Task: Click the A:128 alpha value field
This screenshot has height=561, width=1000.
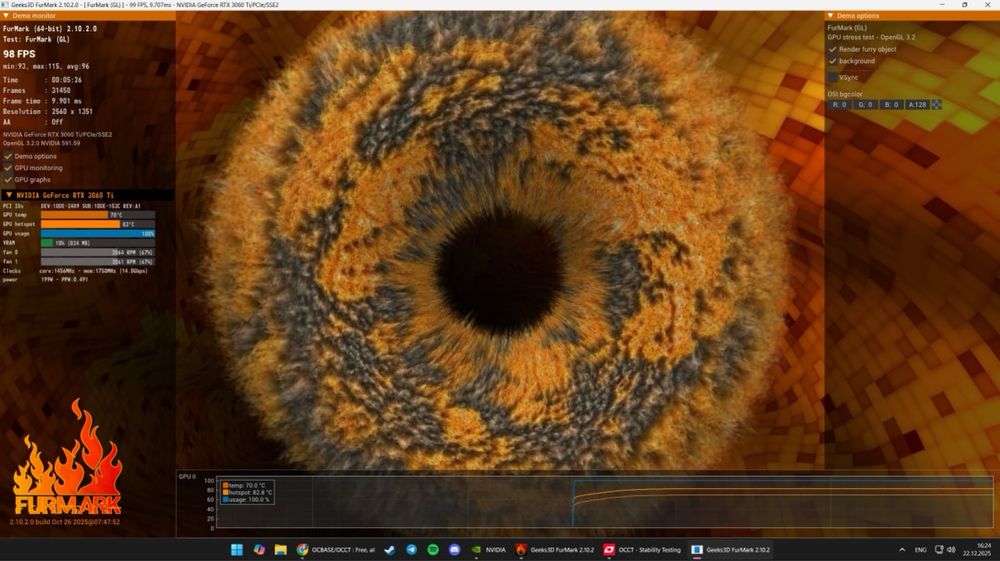Action: tap(917, 105)
